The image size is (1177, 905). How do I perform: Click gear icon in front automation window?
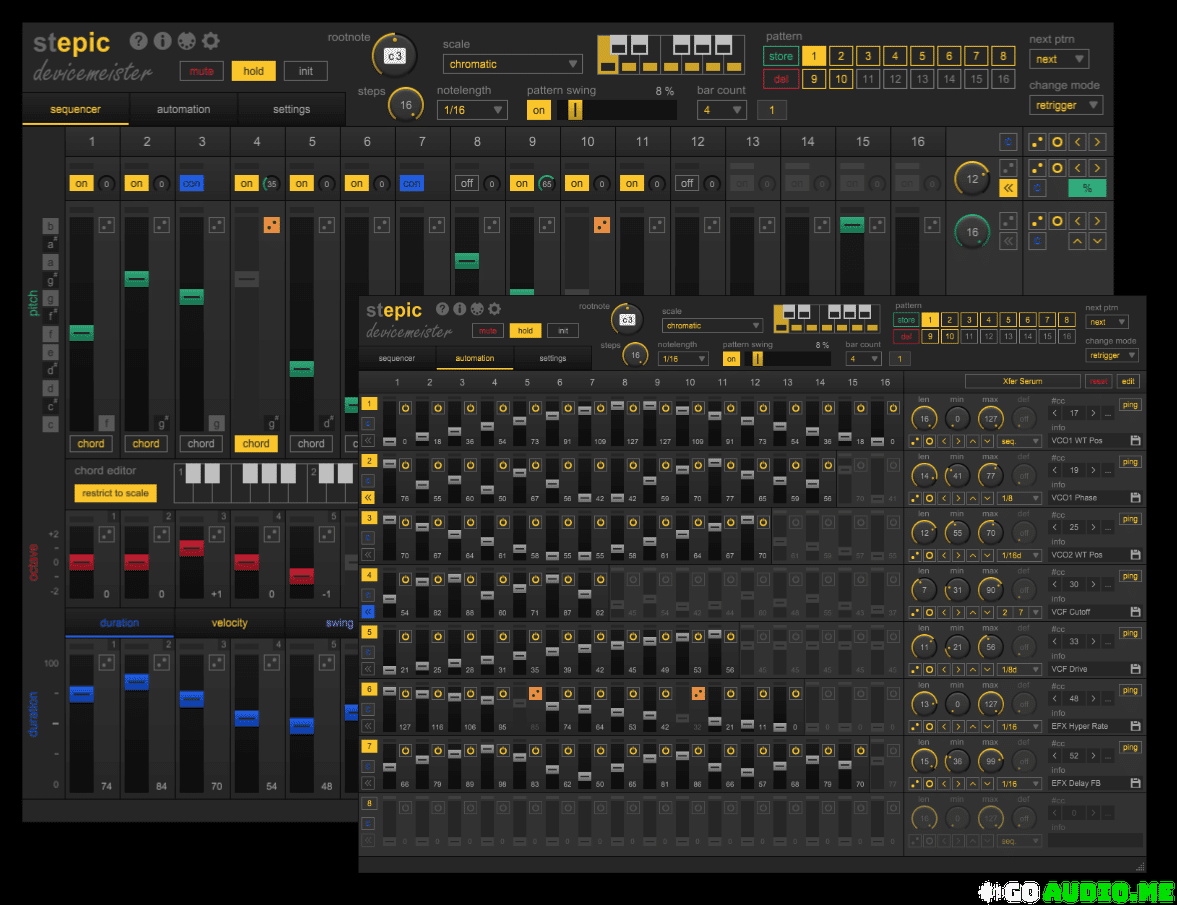point(494,308)
